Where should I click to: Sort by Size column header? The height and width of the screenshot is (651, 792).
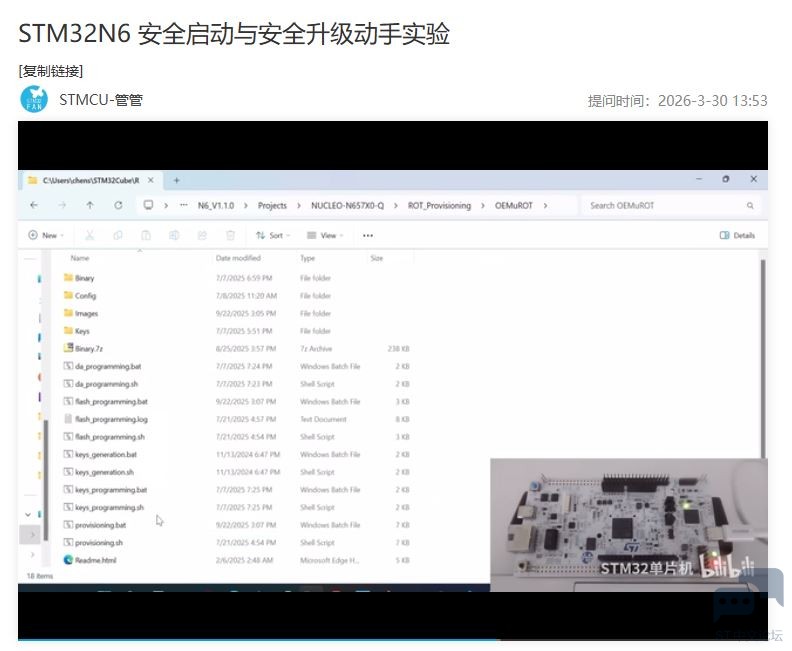pos(377,258)
